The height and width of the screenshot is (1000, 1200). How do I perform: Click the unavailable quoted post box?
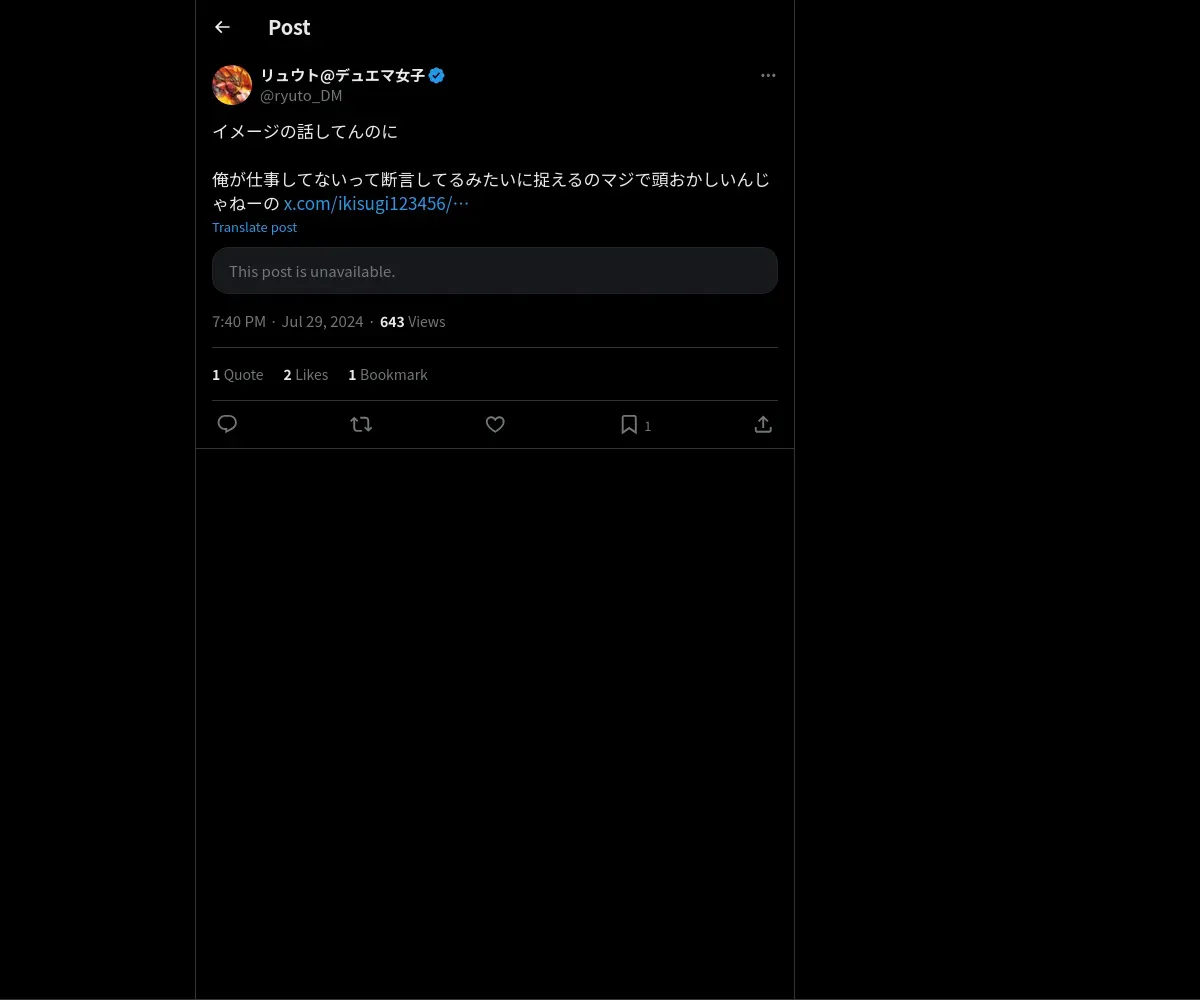tap(495, 271)
